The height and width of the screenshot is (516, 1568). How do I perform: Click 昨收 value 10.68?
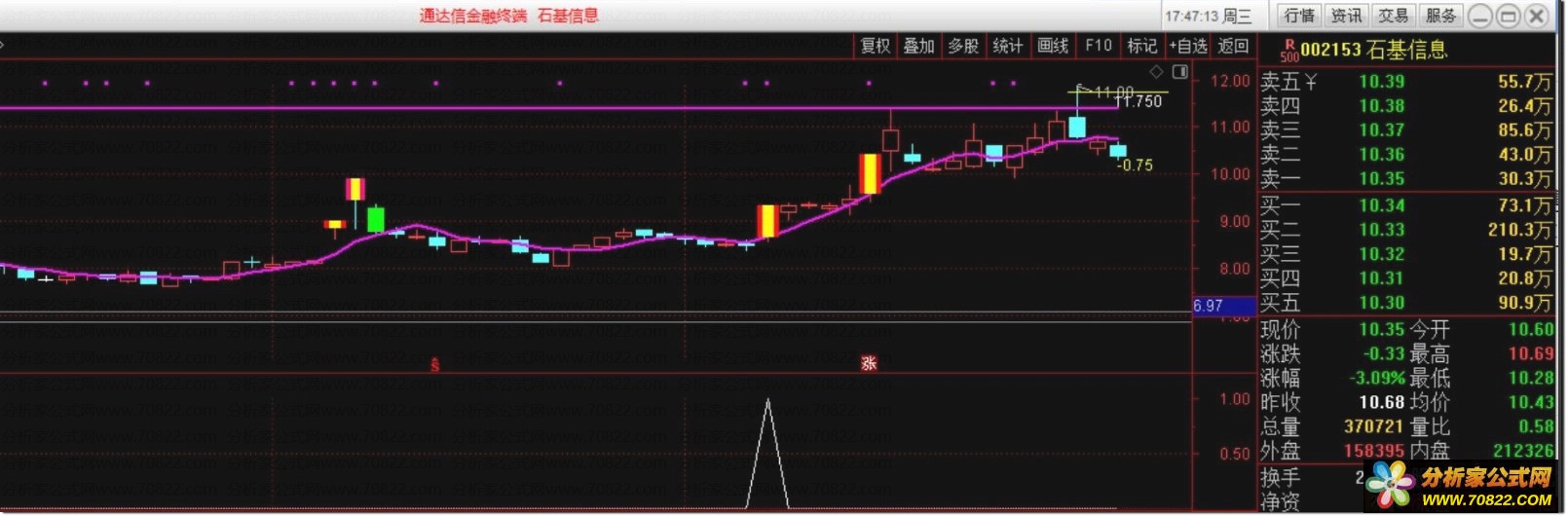[x=1381, y=402]
